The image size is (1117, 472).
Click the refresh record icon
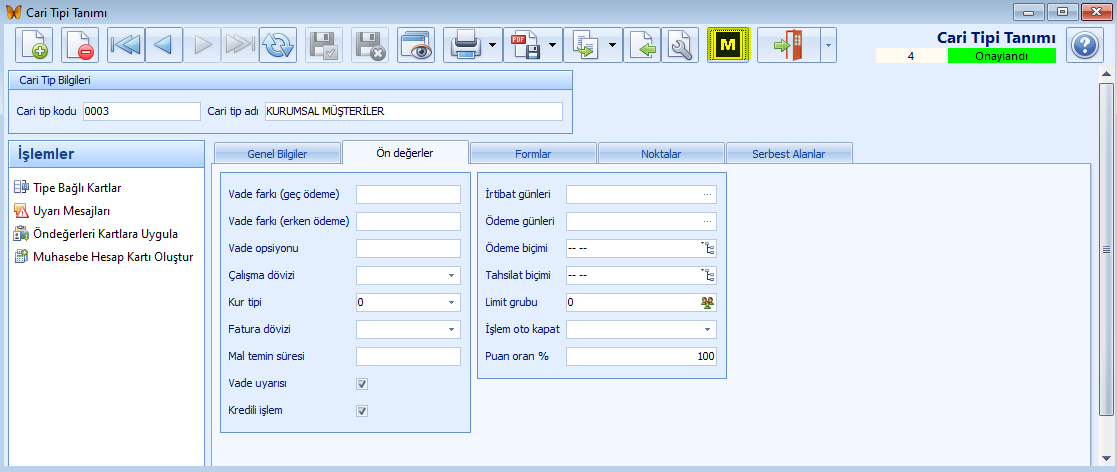(x=278, y=45)
